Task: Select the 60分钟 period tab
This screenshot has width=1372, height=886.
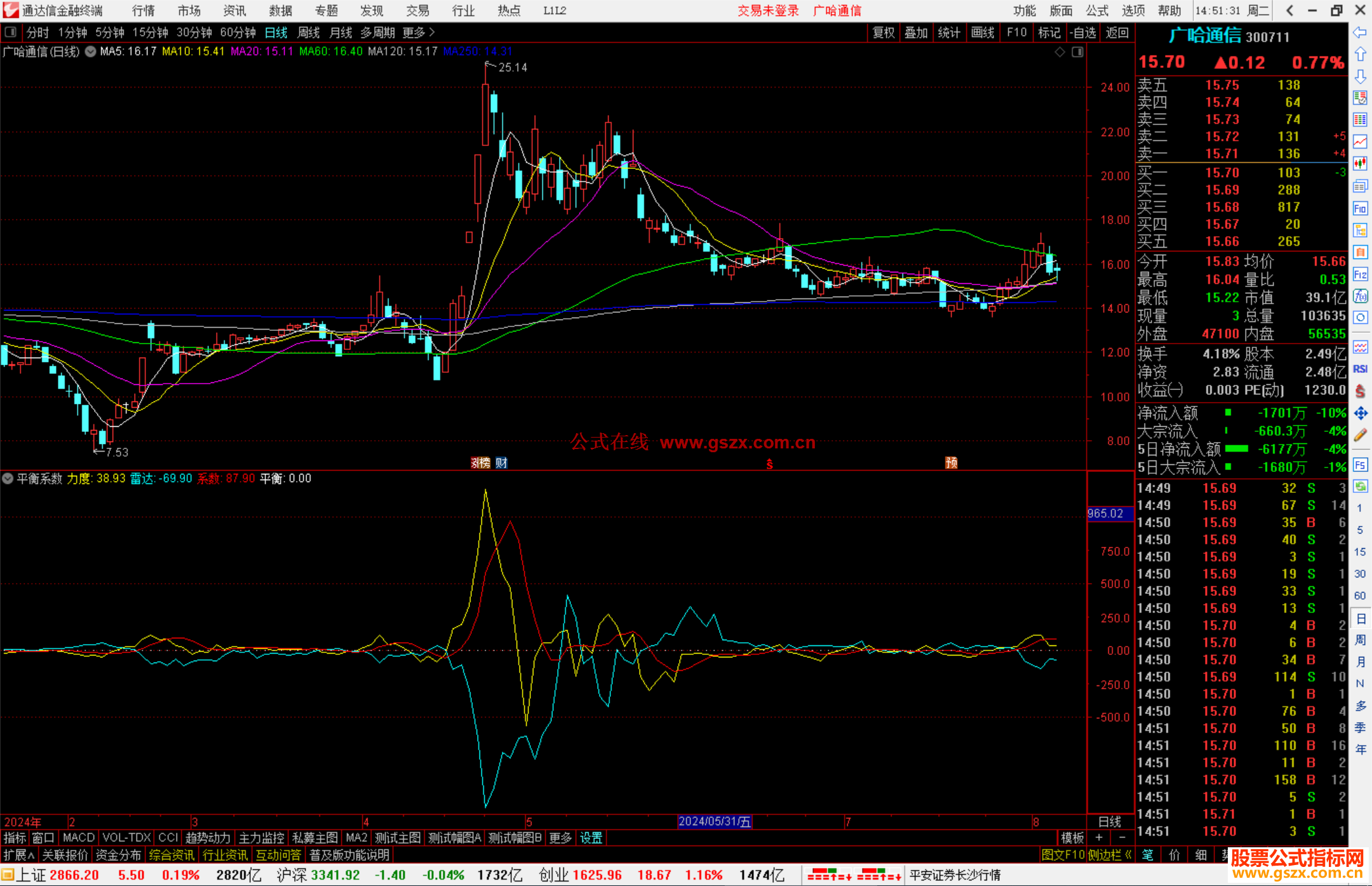Action: point(238,32)
